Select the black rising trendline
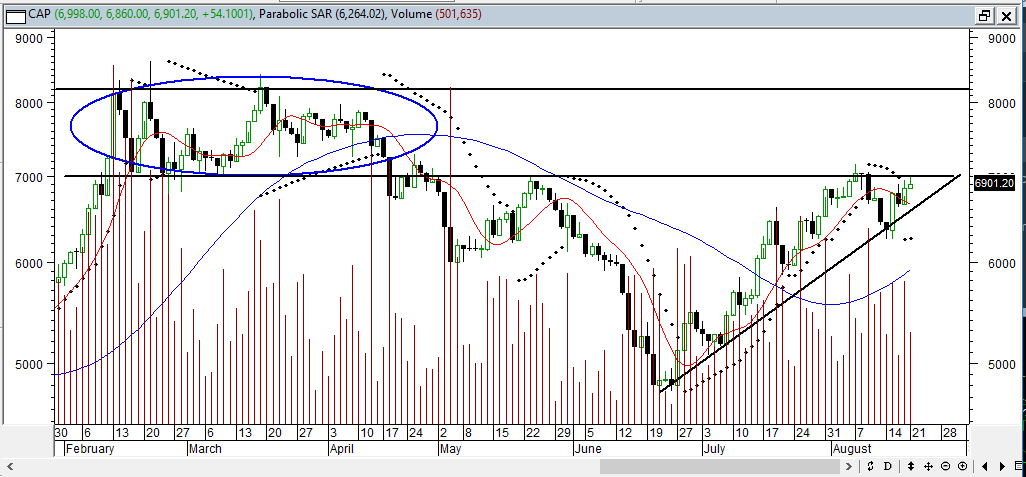This screenshot has width=1026, height=477. pos(810,283)
